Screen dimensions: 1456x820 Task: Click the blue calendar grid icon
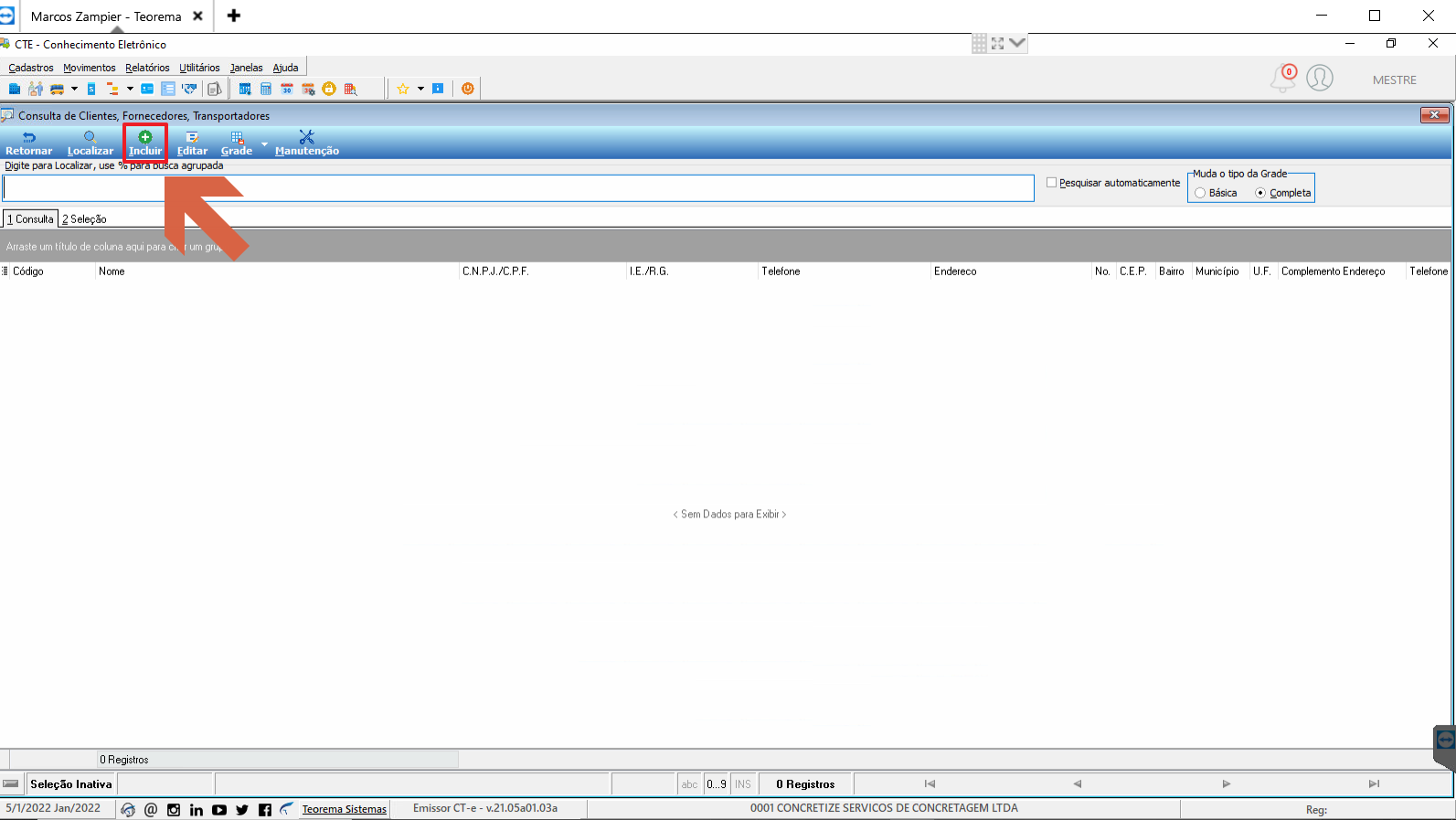(x=245, y=89)
